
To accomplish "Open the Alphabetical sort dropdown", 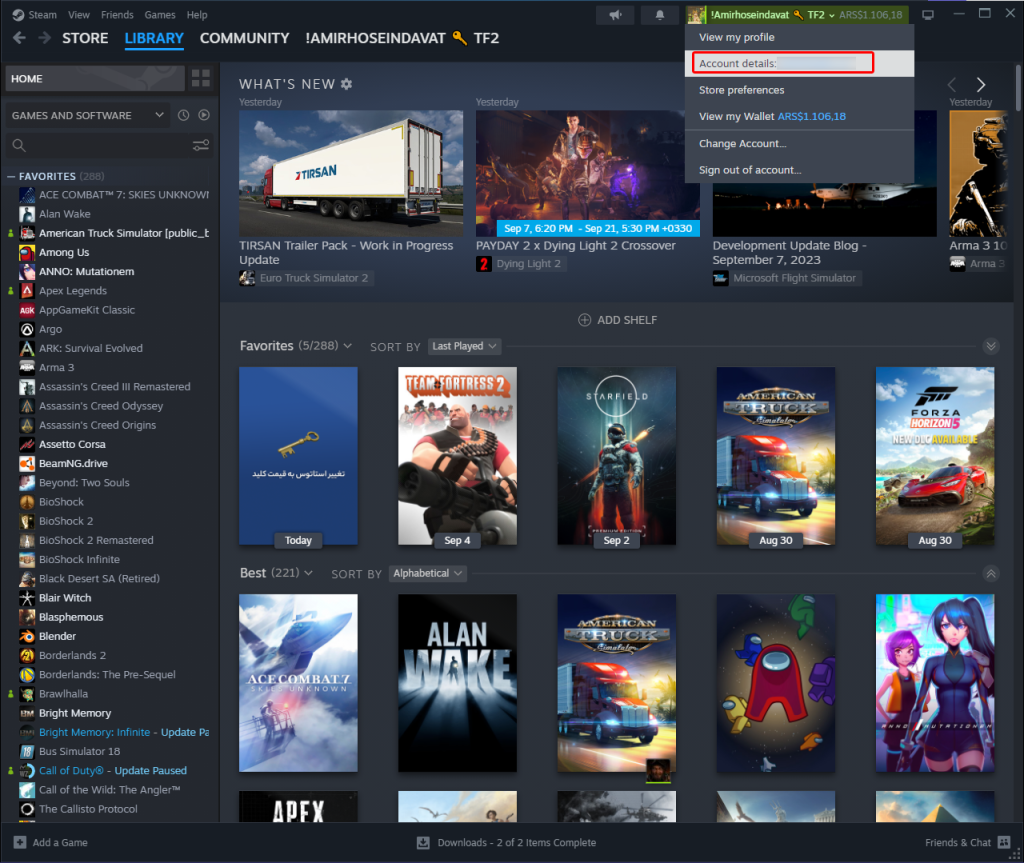I will tap(428, 574).
